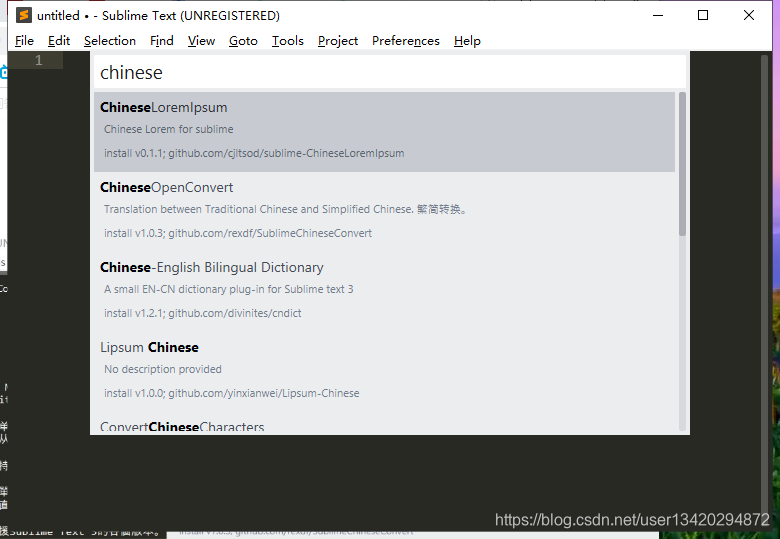This screenshot has width=780, height=539.
Task: Click the Sublime Text logo icon in title bar
Action: pyautogui.click(x=23, y=15)
